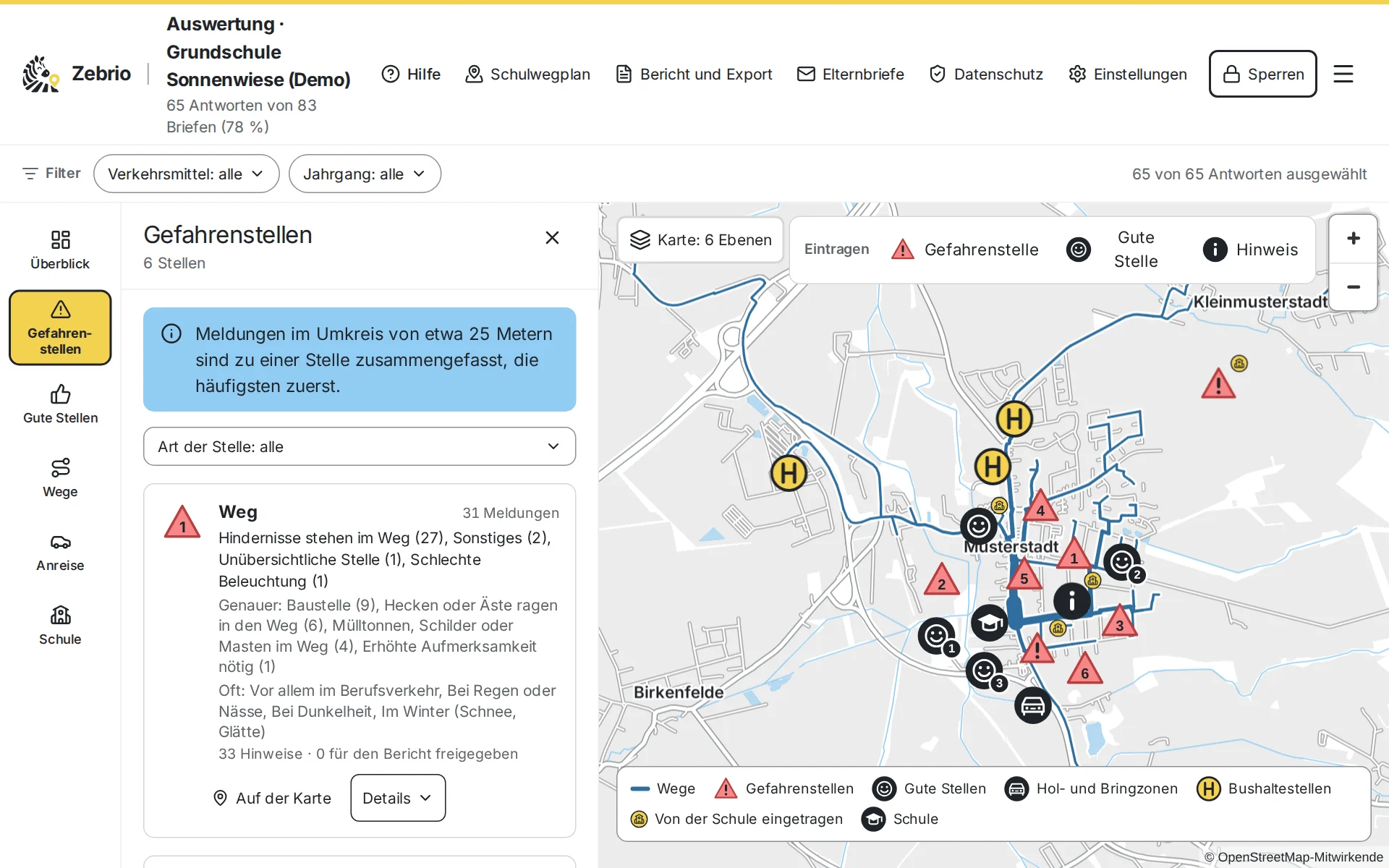Viewport: 1389px width, 868px height.
Task: Expand the Jahrgang: alle dropdown
Action: pyautogui.click(x=365, y=174)
